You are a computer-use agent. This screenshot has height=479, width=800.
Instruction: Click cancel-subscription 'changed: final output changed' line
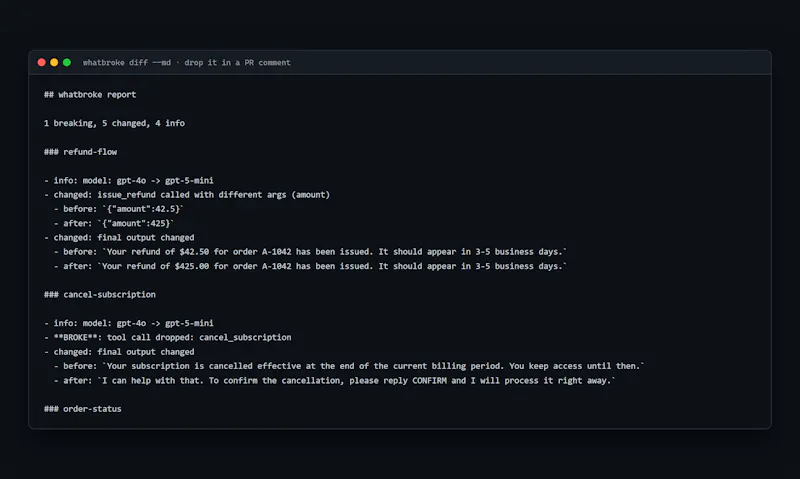[119, 351]
